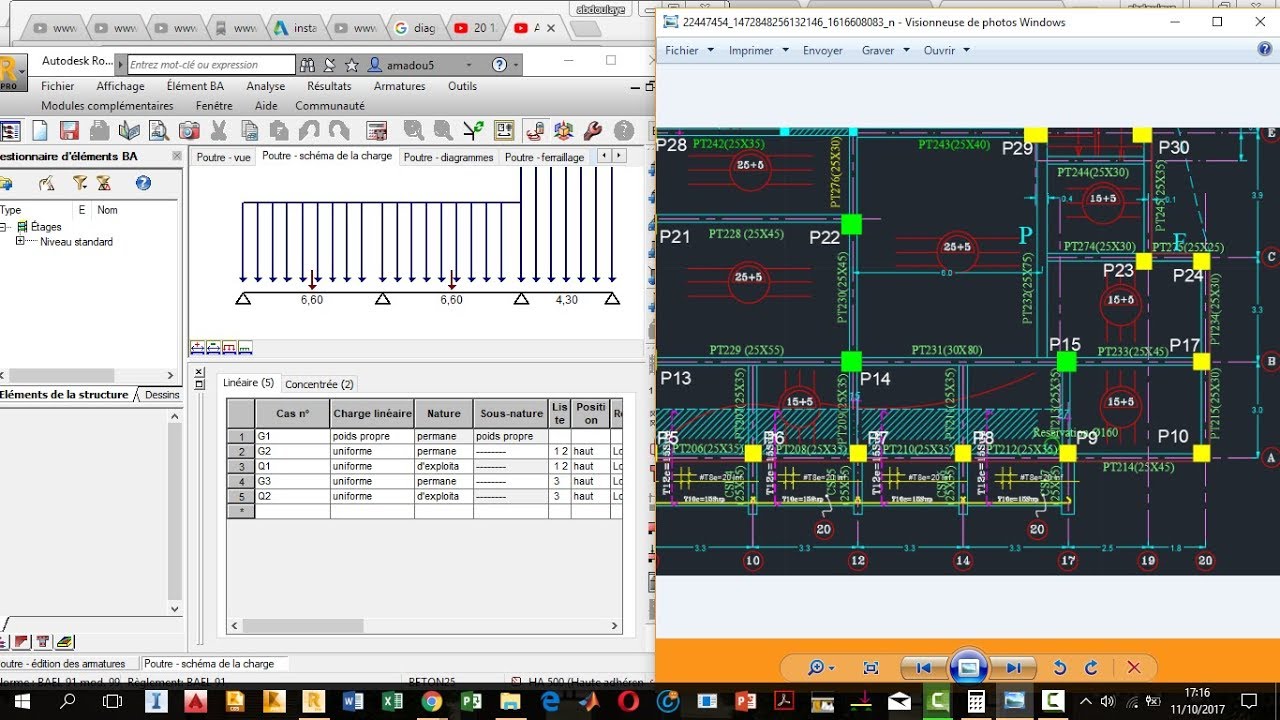Viewport: 1280px width, 720px height.
Task: Click the Redo arrow icon in Robot toolbar
Action: coord(339,131)
